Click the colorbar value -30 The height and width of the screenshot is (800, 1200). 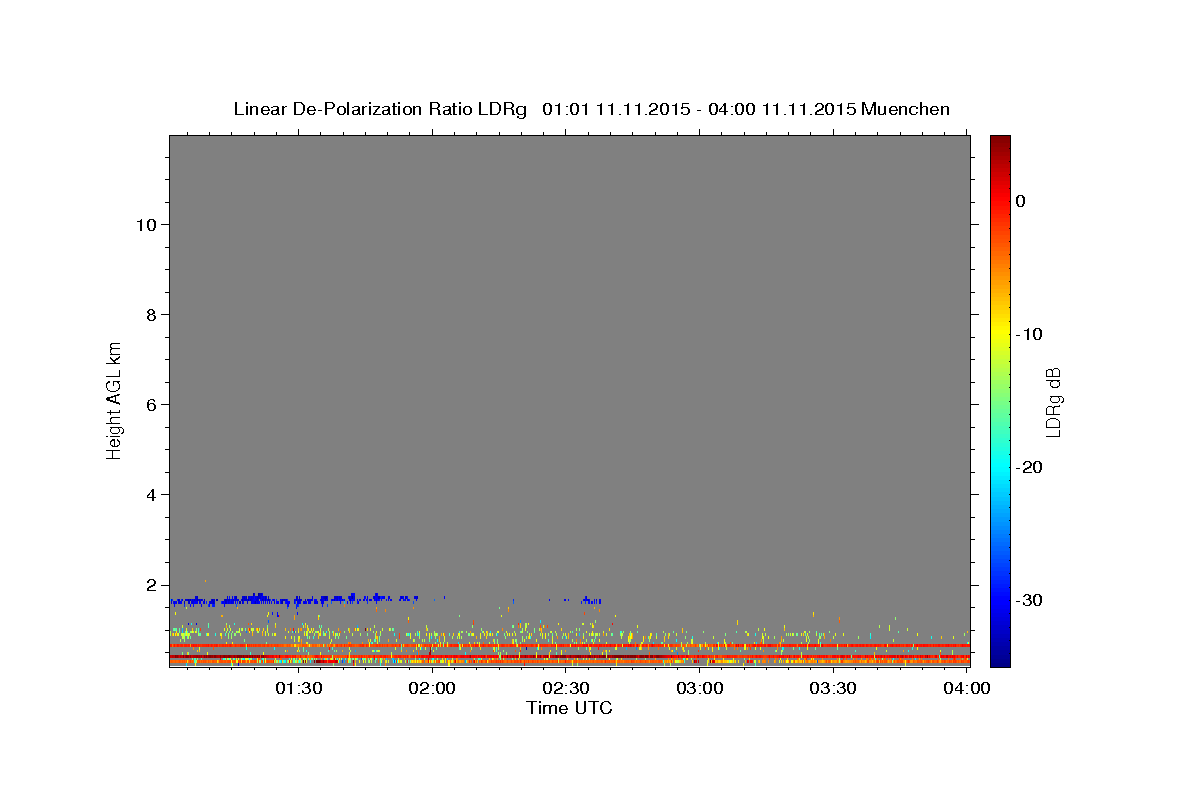tap(1030, 600)
